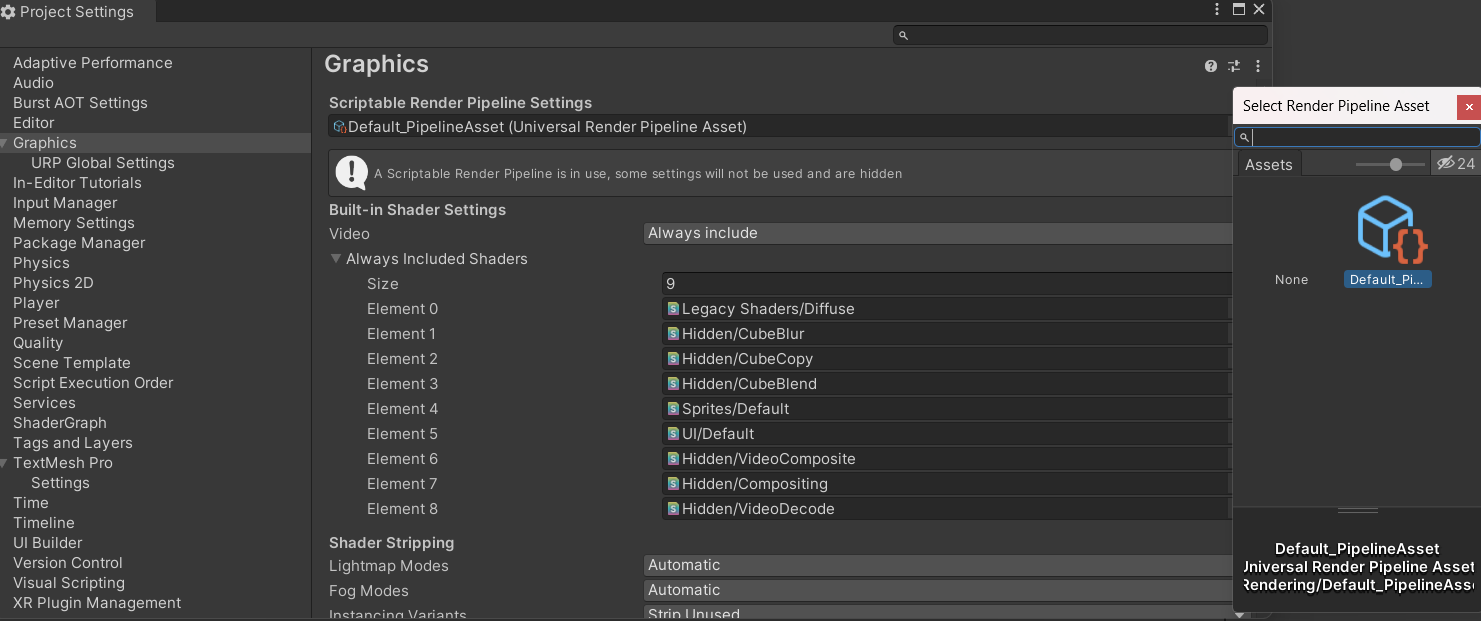Collapse the Graphics tree item arrow
The width and height of the screenshot is (1481, 621).
point(5,143)
